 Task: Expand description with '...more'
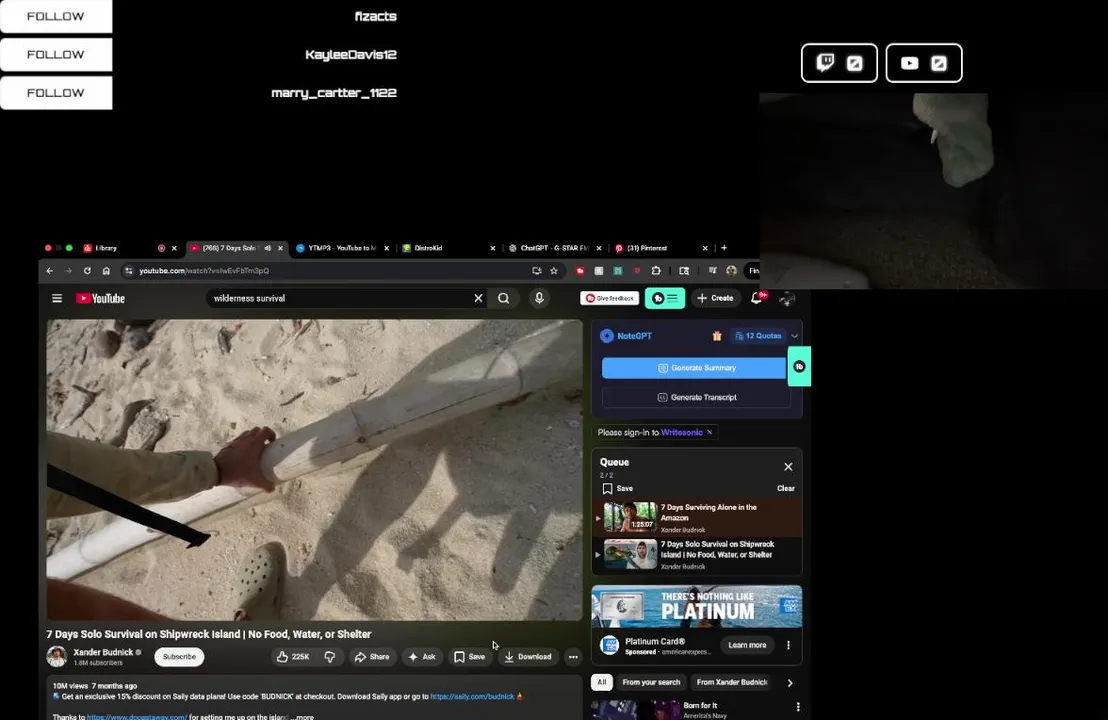click(x=302, y=716)
